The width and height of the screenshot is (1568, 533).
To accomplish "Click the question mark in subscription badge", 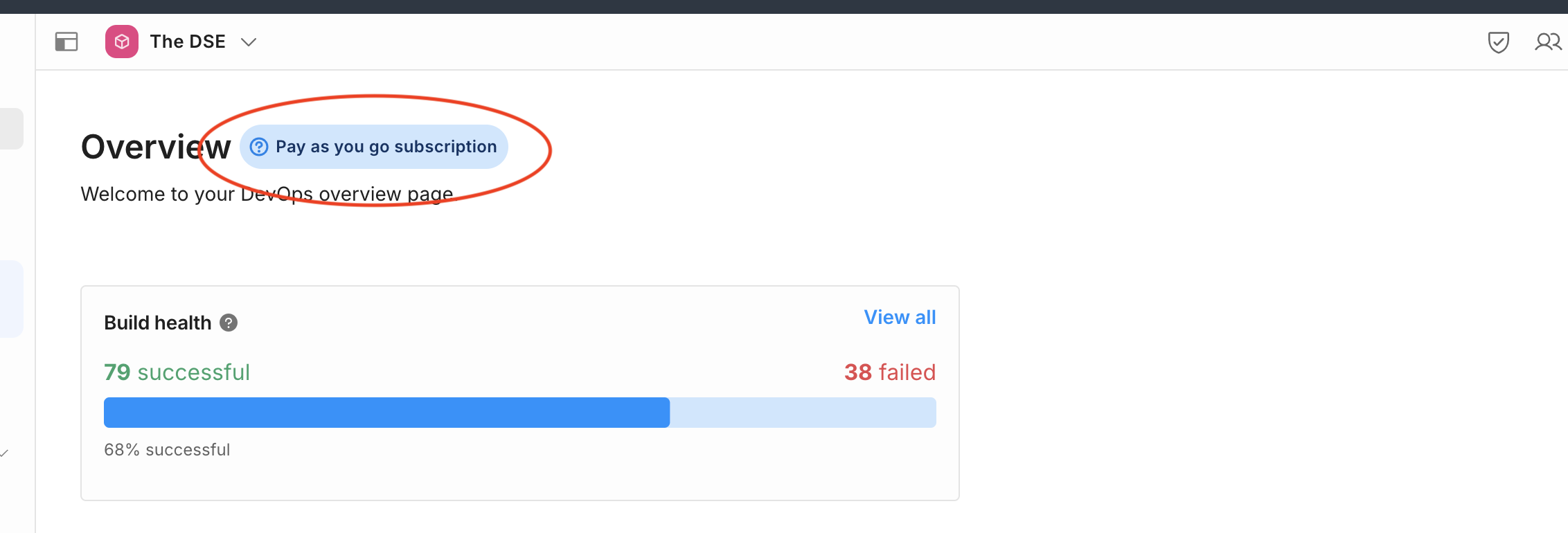I will click(259, 147).
